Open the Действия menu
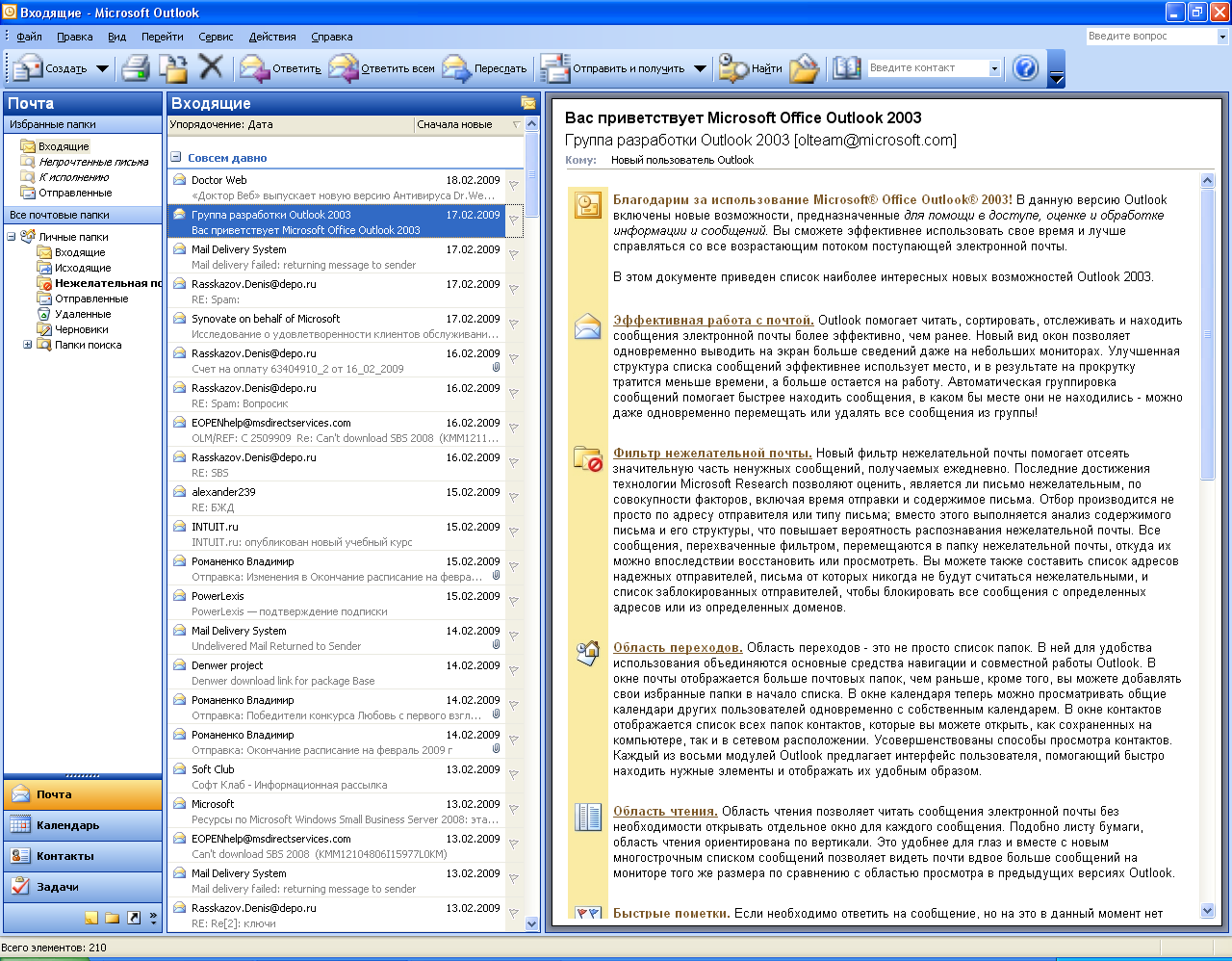 pyautogui.click(x=272, y=37)
